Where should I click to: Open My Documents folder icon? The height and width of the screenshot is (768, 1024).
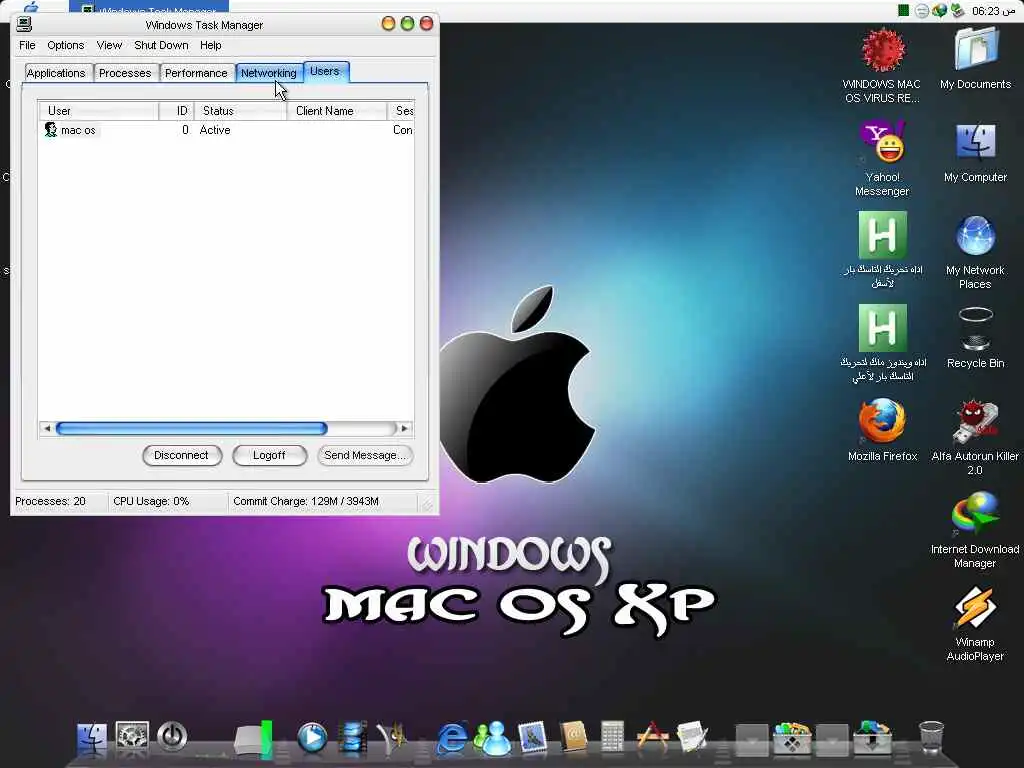(976, 48)
